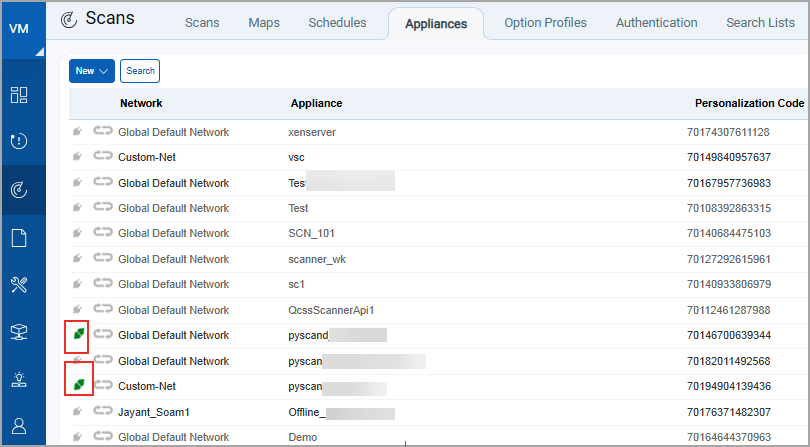
Task: Click the chain link icon for scanner_wk
Action: tap(103, 258)
